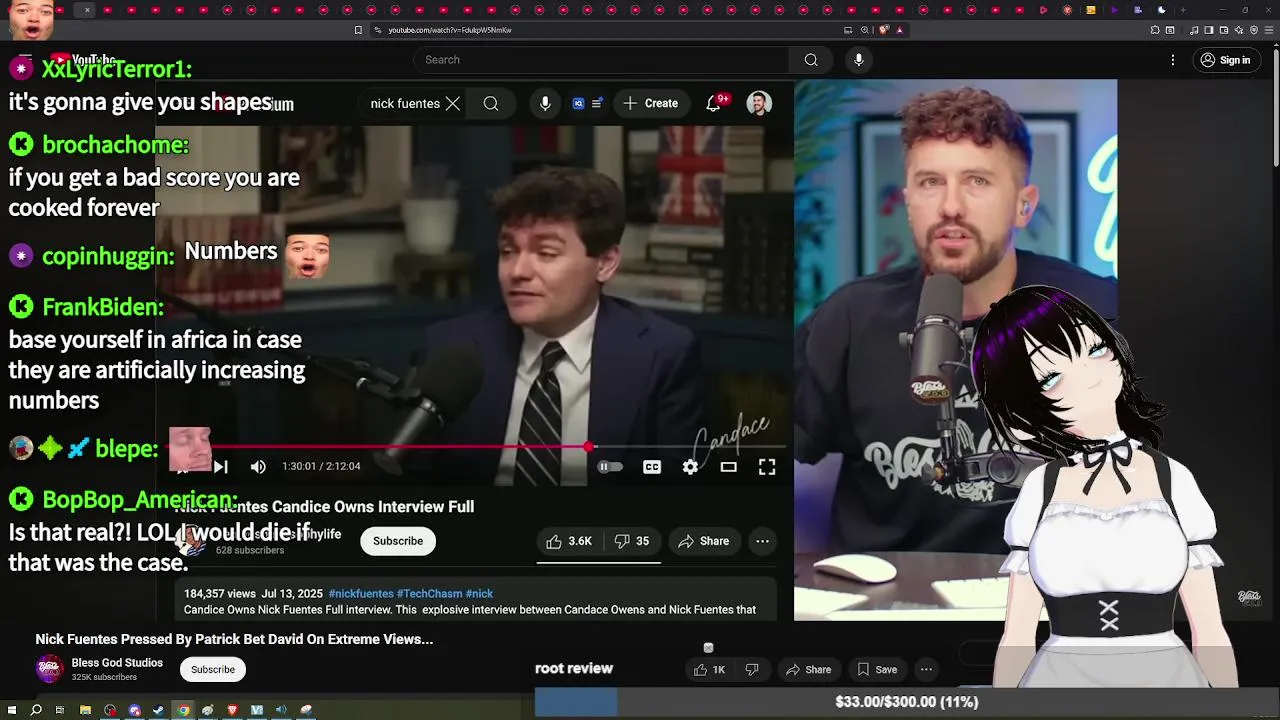Like the video showing 3.6K likes
This screenshot has width=1280, height=720.
pos(570,541)
